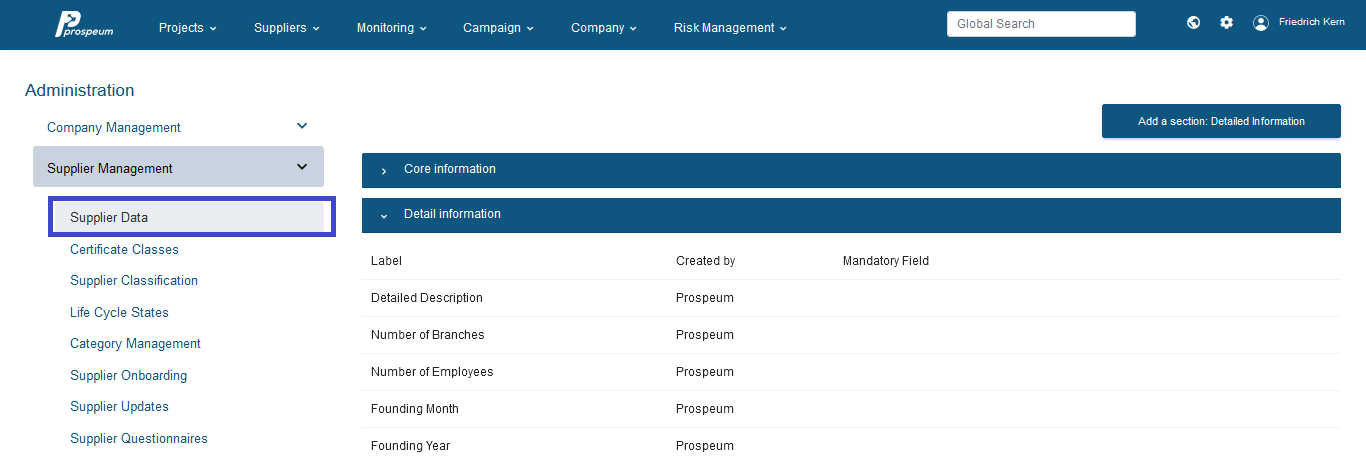Click Add a section: Detailed Information

[1221, 121]
